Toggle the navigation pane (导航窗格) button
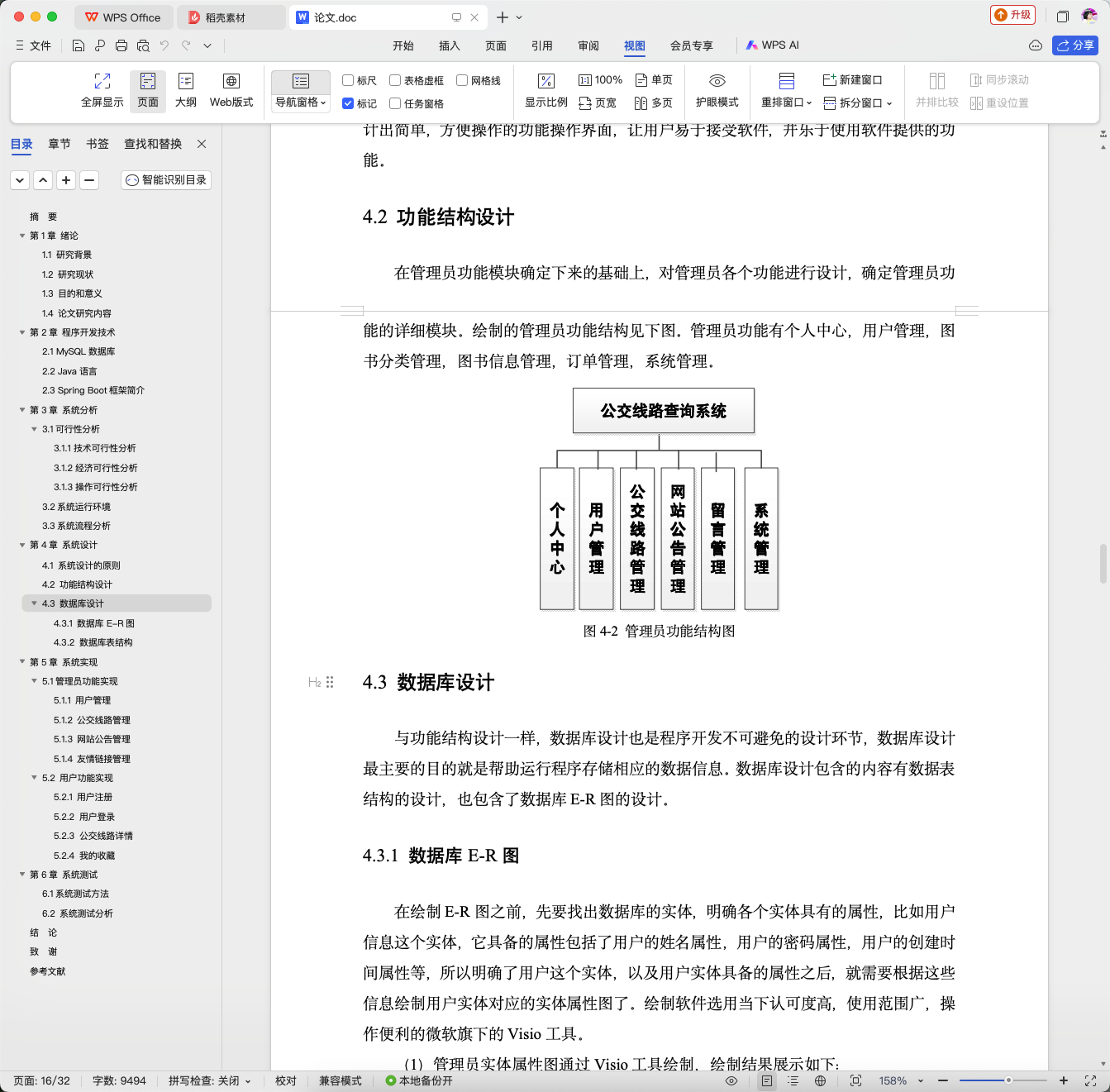 (301, 91)
